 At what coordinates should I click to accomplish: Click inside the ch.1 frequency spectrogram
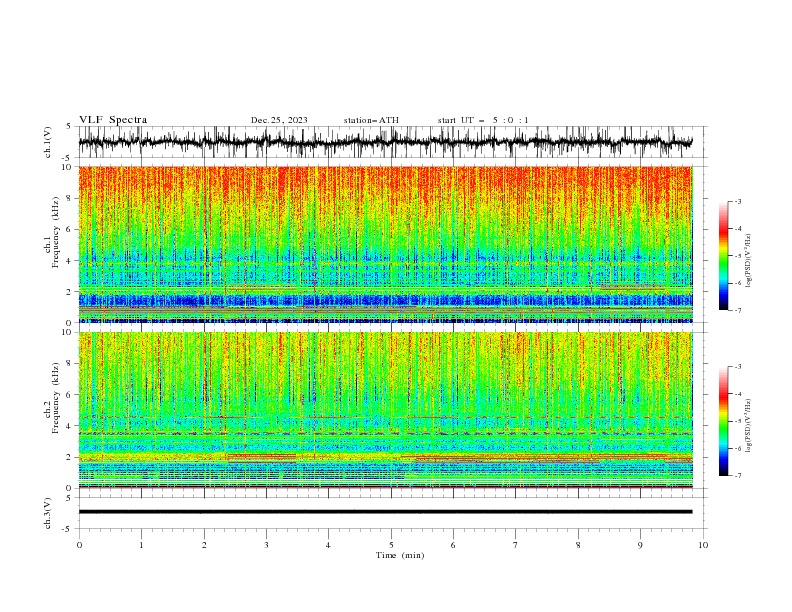tap(385, 244)
